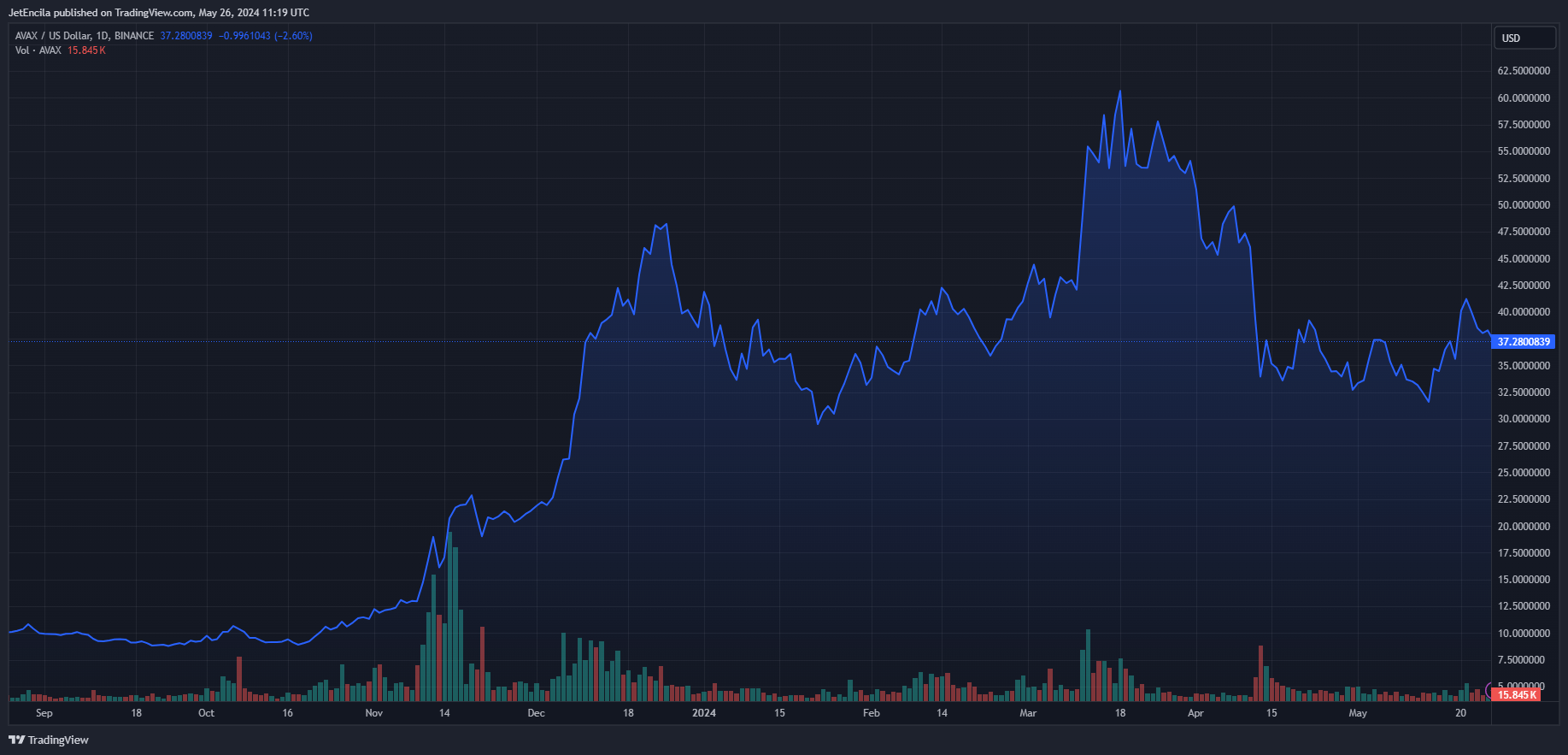Click the 55.0000000 price axis label
The image size is (1568, 755).
point(1524,151)
